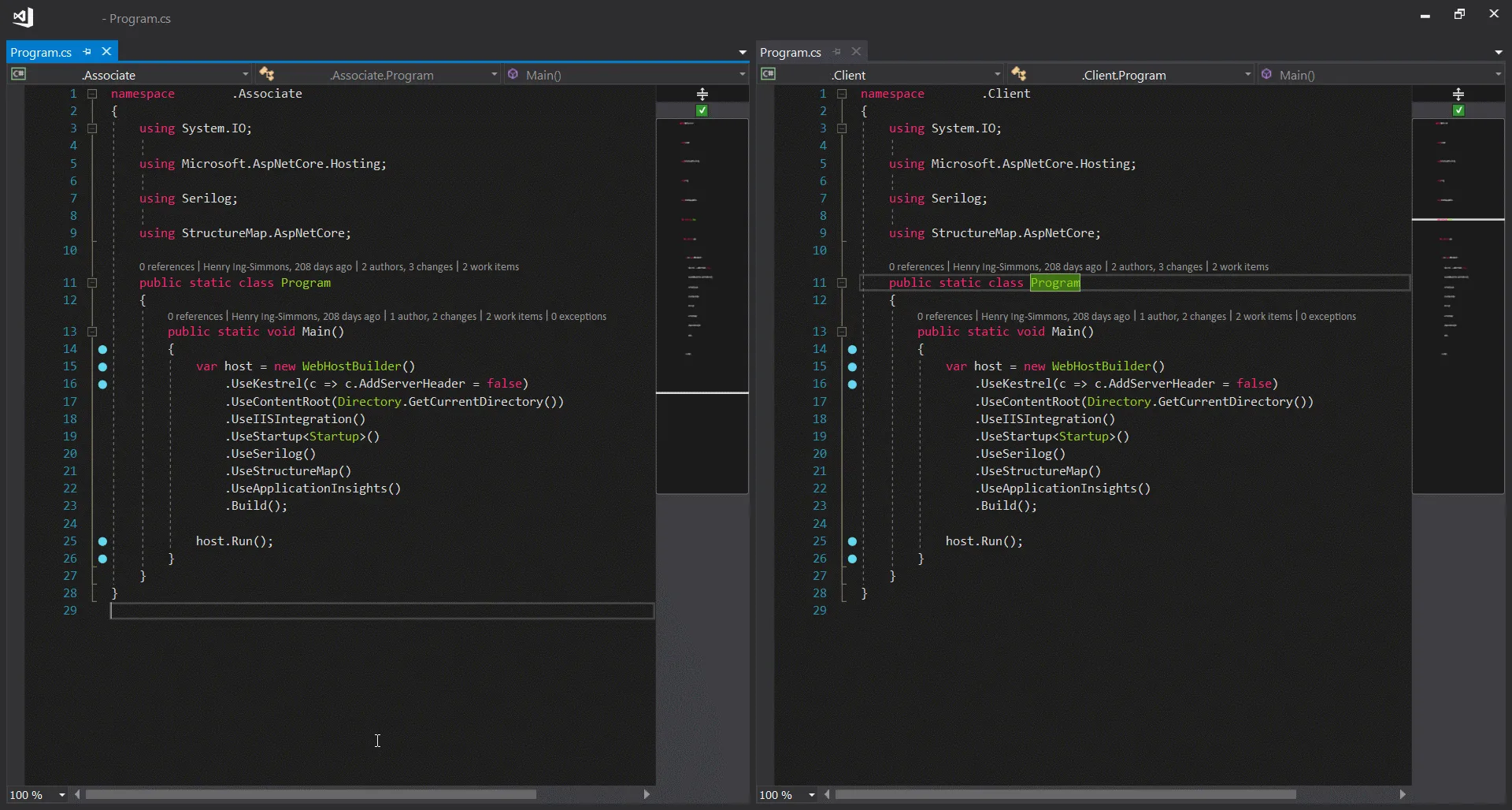Collapse the Program class in the left editor
This screenshot has width=1512, height=810.
tap(92, 283)
